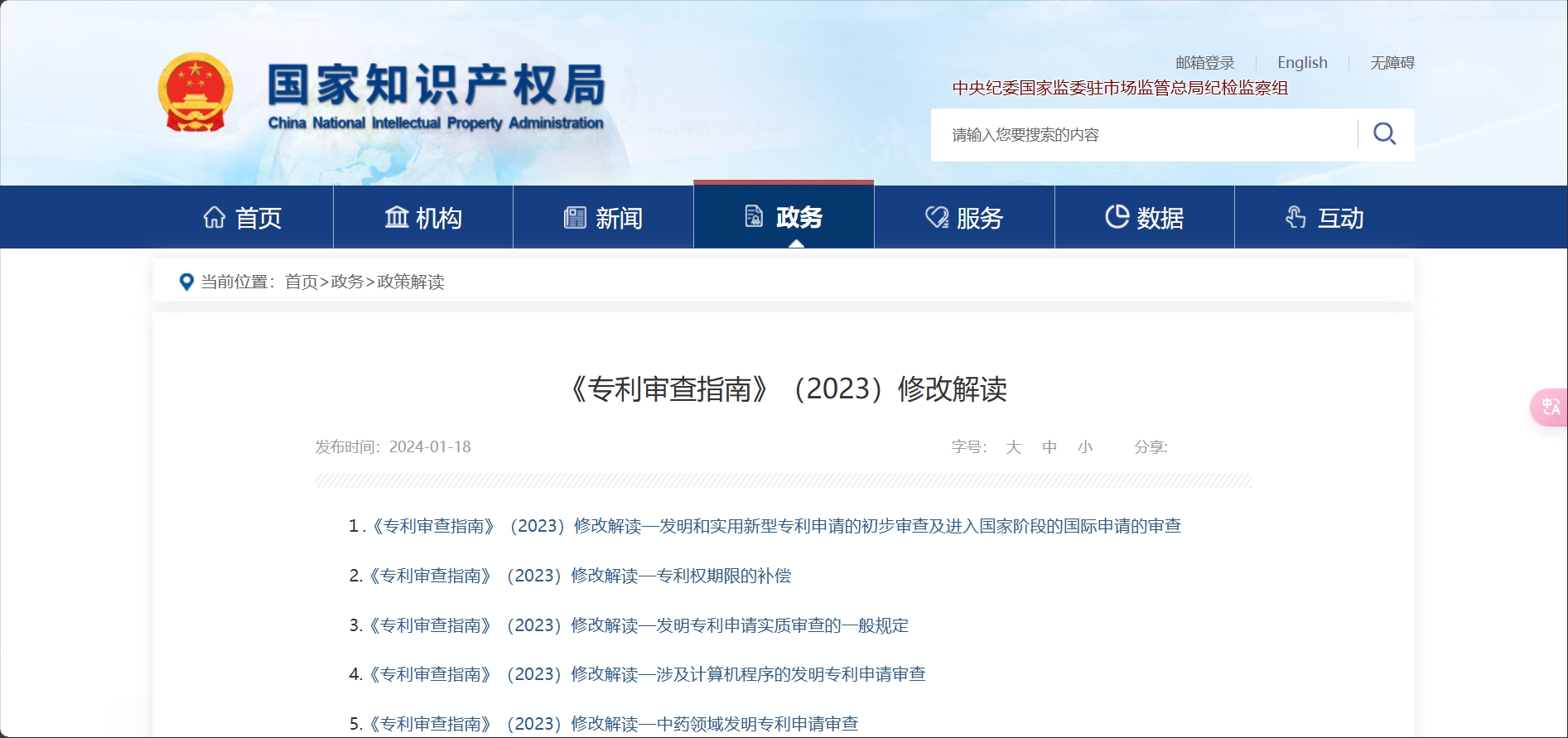Viewport: 1568px width, 738px height.
Task: Click the document icon beside 政务
Action: (754, 216)
